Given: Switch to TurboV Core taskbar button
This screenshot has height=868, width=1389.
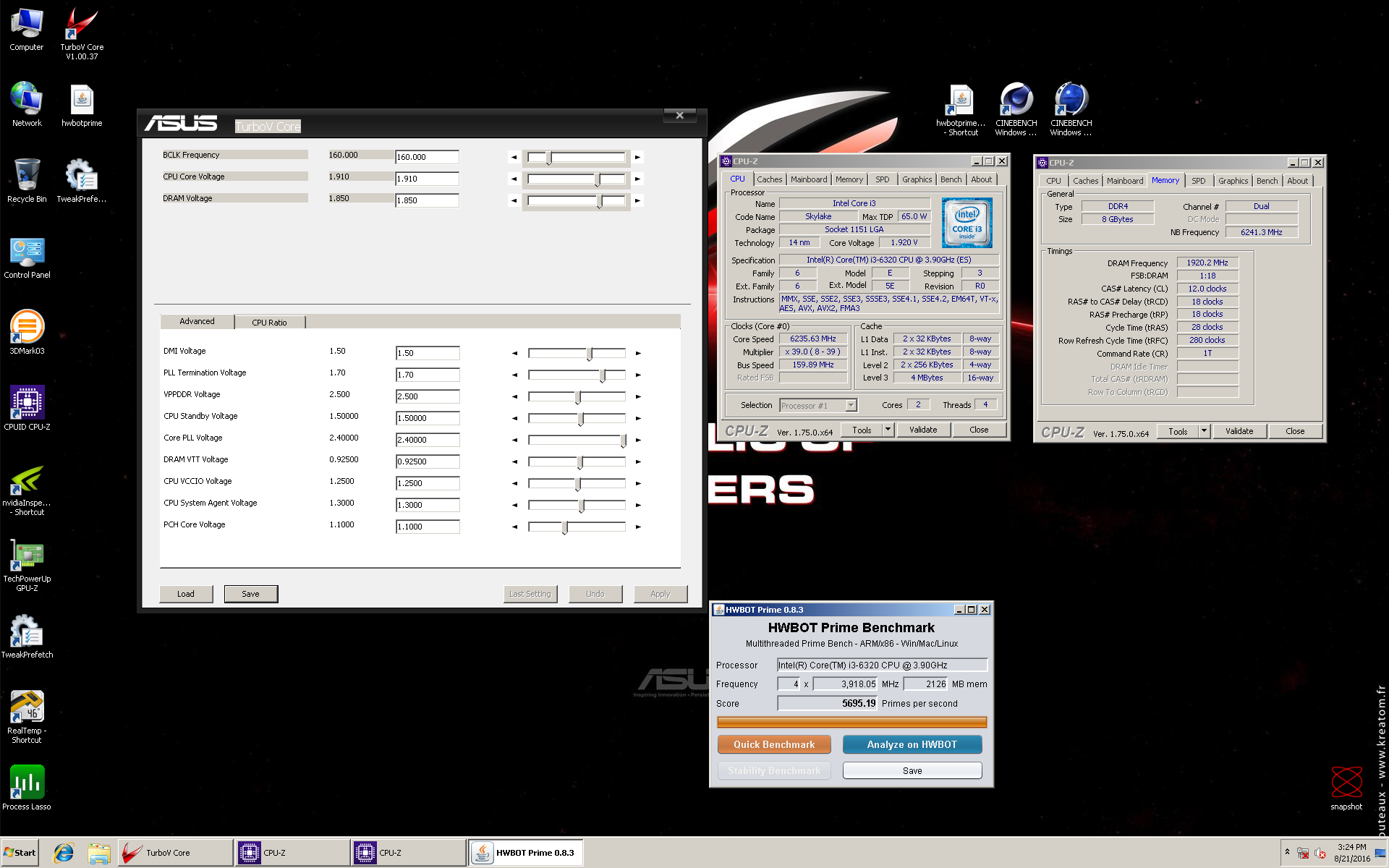Looking at the screenshot, I should click(176, 853).
